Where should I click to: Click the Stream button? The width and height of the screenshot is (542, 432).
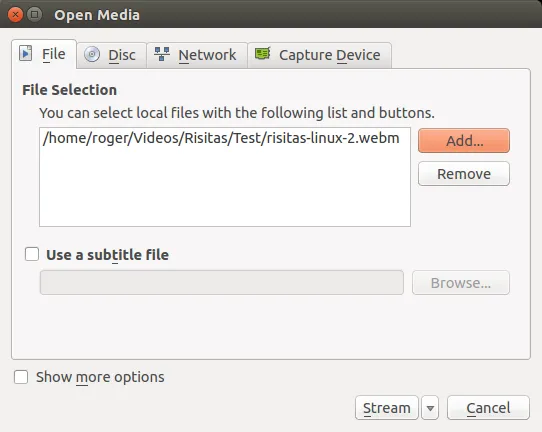point(386,408)
